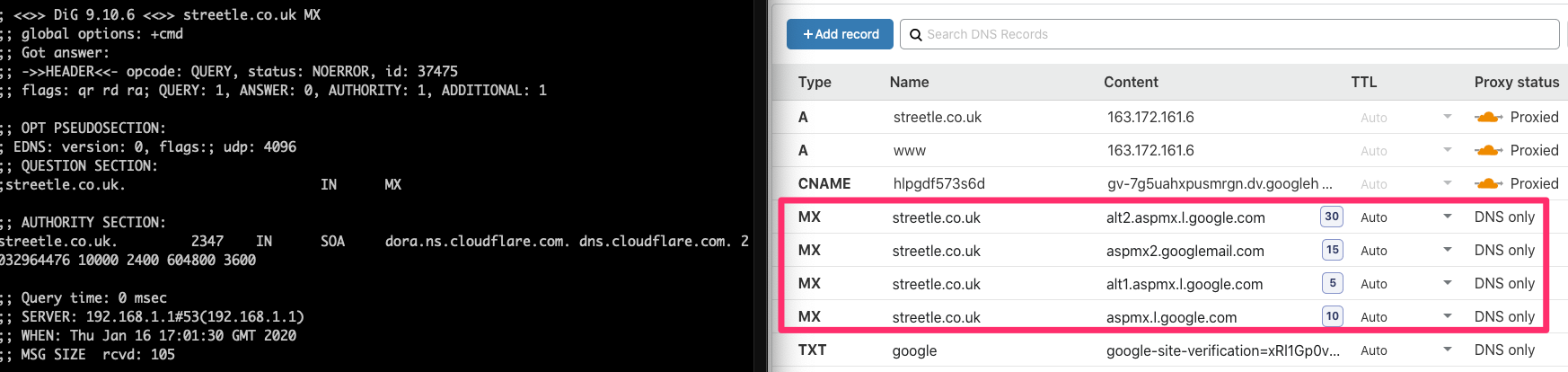Open TTL dropdown for alt1.aspmx.l.google.com record
The height and width of the screenshot is (372, 1568).
[x=1448, y=283]
